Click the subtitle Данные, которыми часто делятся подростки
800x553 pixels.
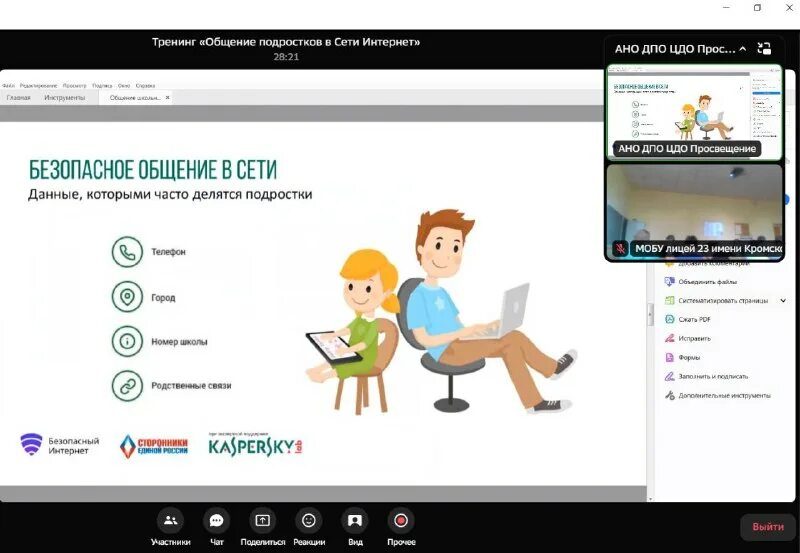pos(170,194)
